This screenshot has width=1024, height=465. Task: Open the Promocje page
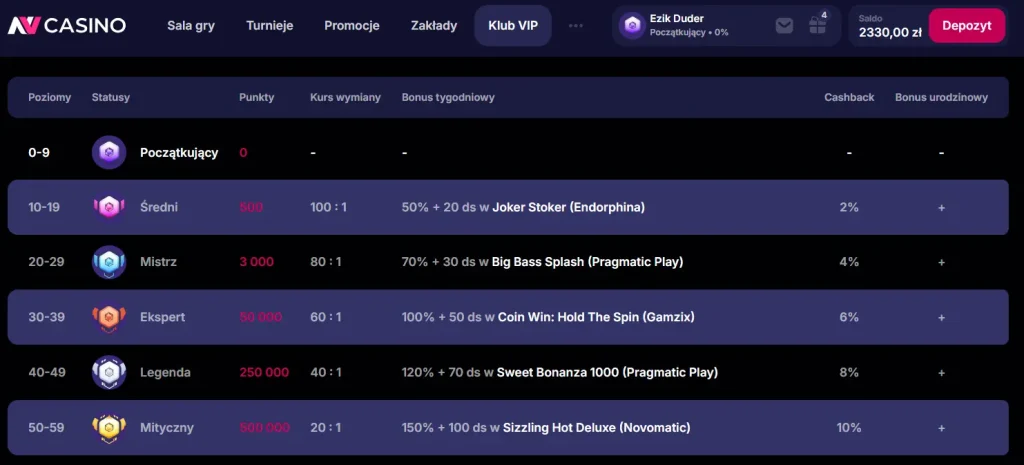(x=352, y=26)
